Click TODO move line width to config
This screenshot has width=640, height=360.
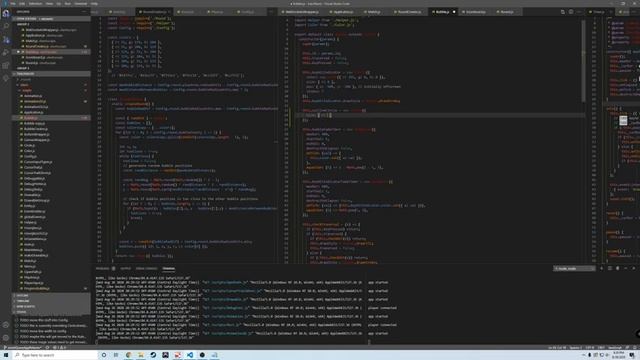tap(51, 331)
